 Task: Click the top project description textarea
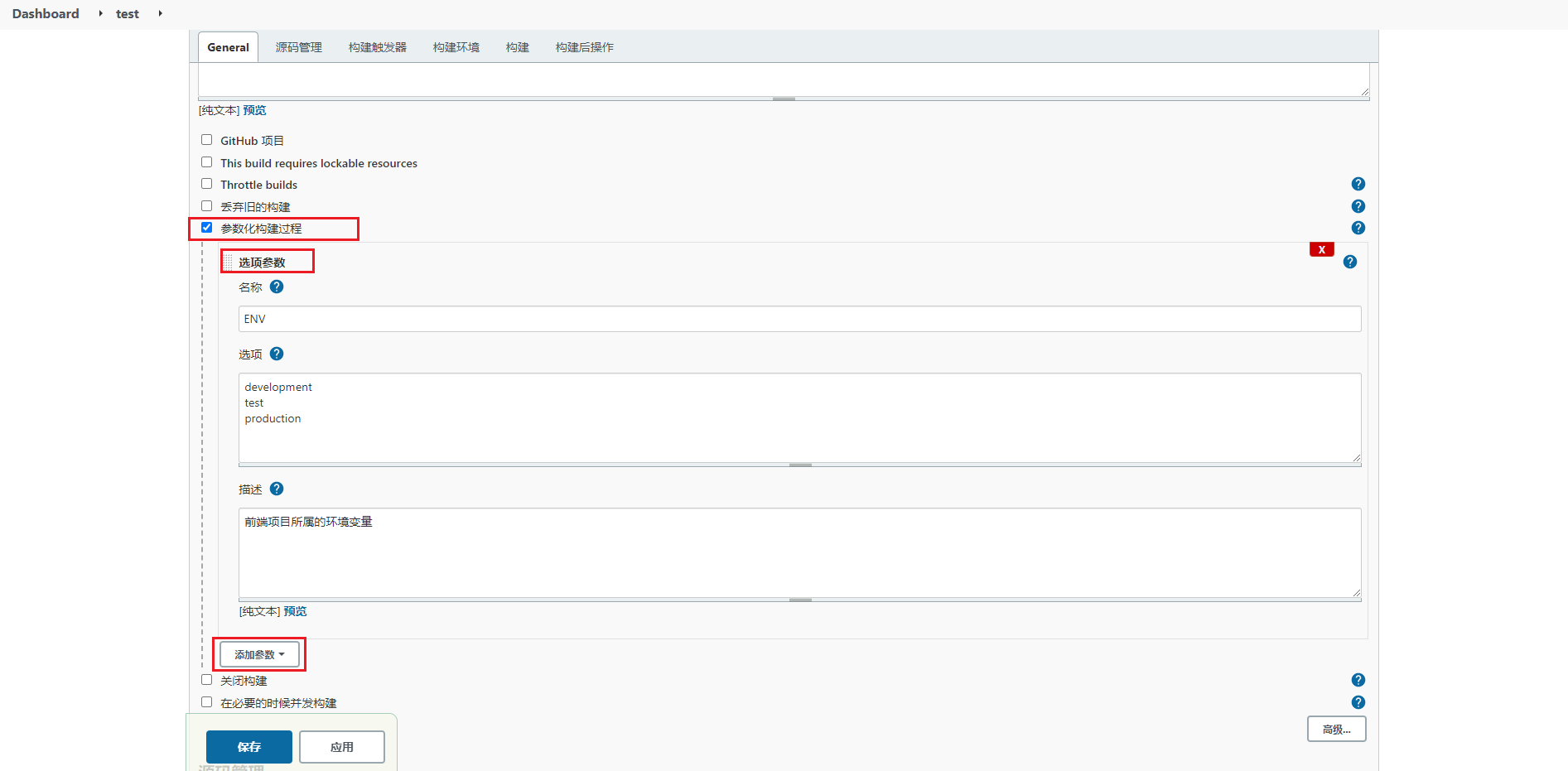point(784,80)
